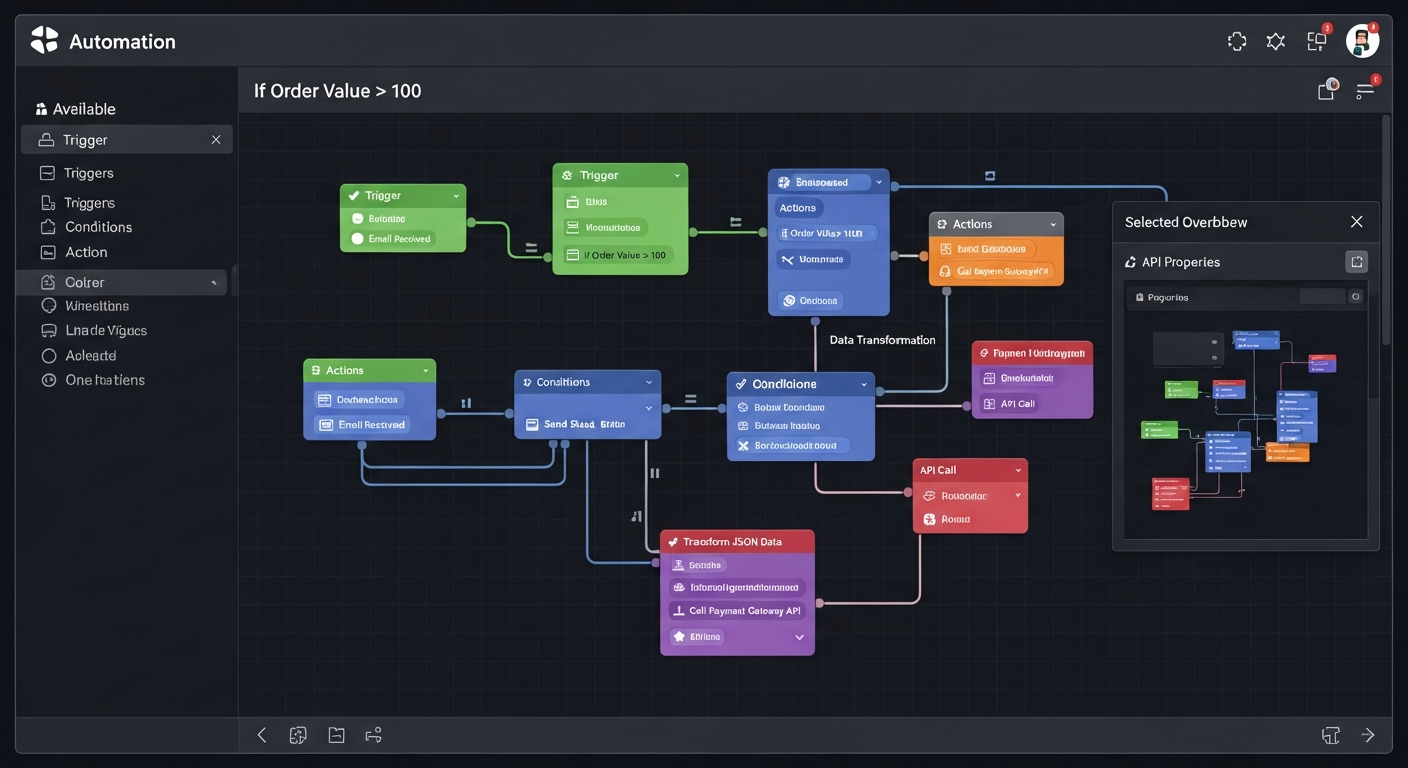Click the back arrow in bottom toolbar

262,735
